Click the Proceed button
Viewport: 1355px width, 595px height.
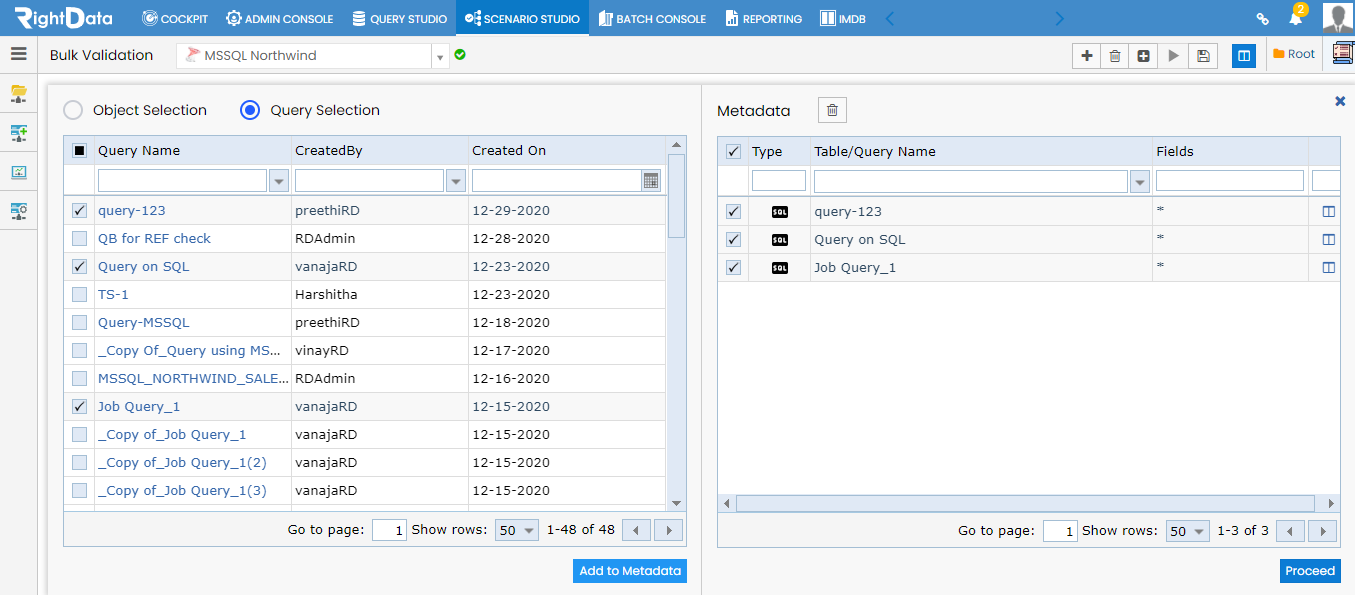(1310, 571)
